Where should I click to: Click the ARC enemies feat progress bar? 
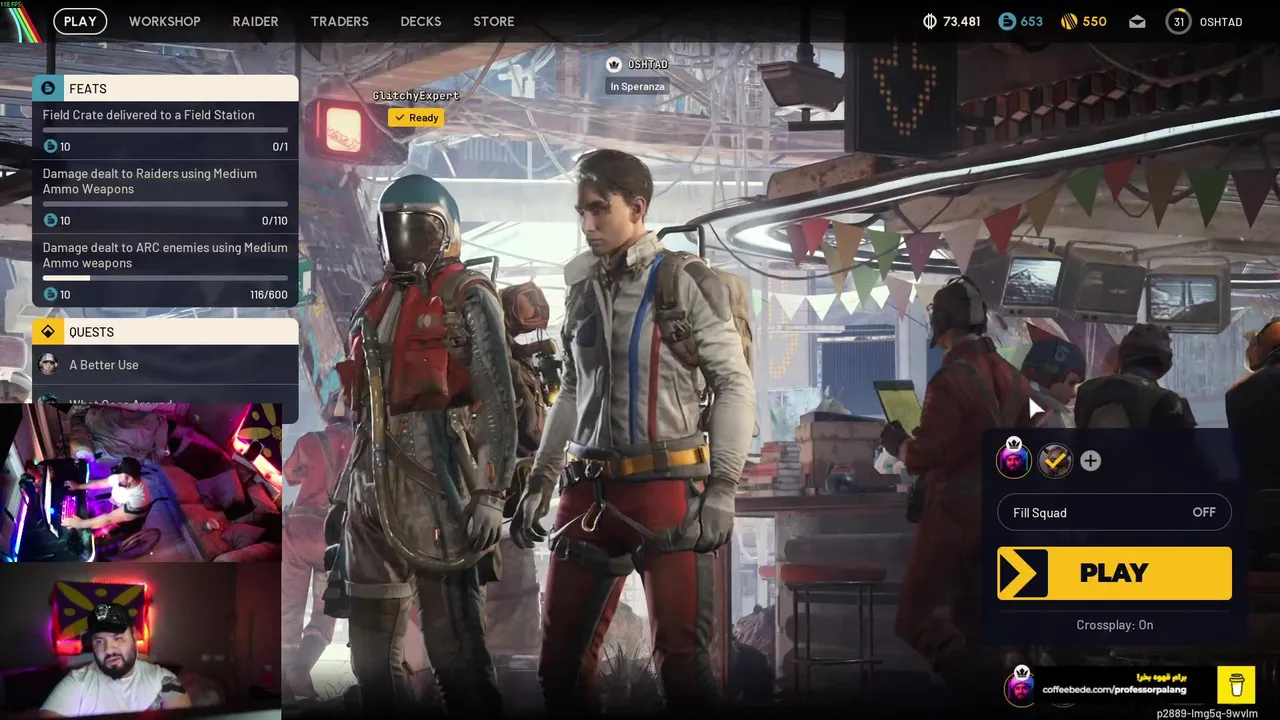click(x=165, y=278)
